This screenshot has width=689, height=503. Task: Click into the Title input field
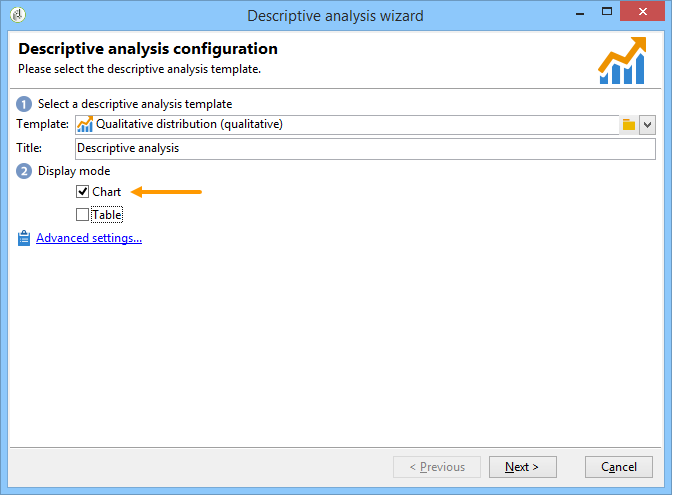point(365,149)
